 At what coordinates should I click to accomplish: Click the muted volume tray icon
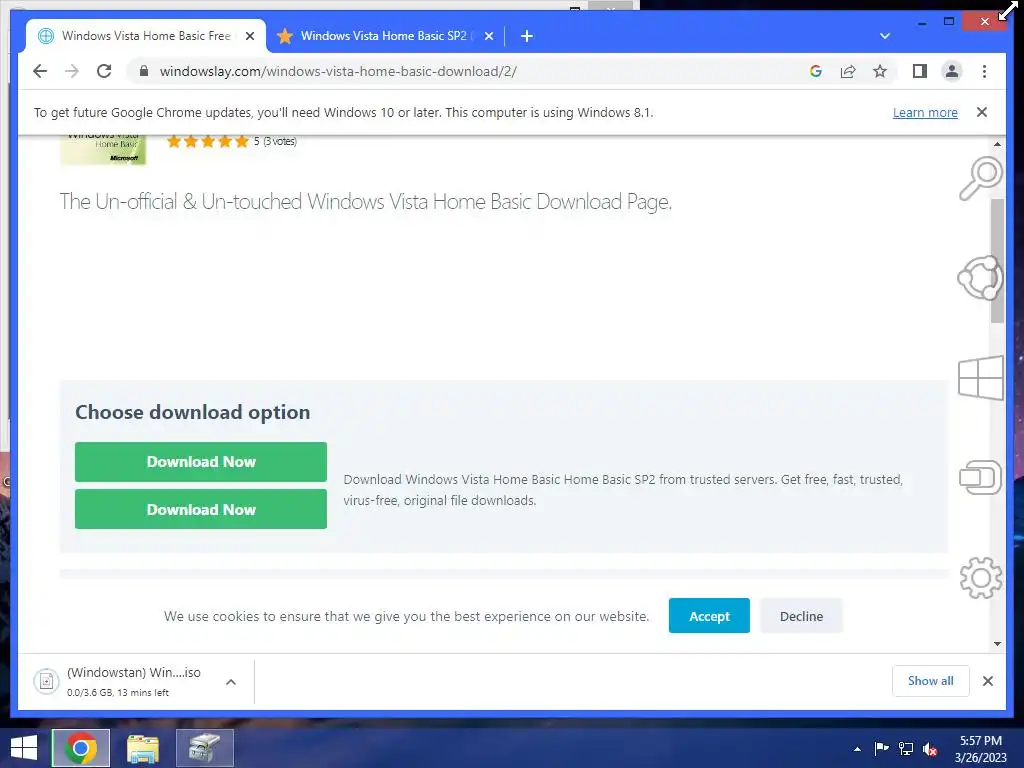pos(930,749)
